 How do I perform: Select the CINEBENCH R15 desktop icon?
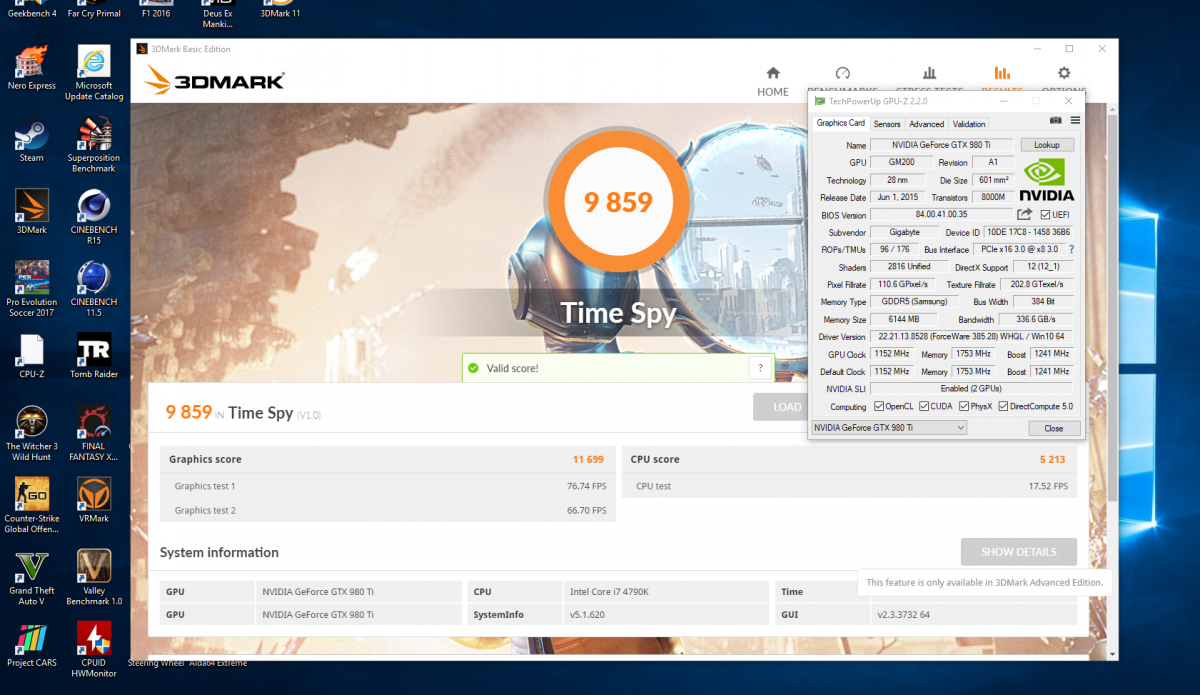94,217
